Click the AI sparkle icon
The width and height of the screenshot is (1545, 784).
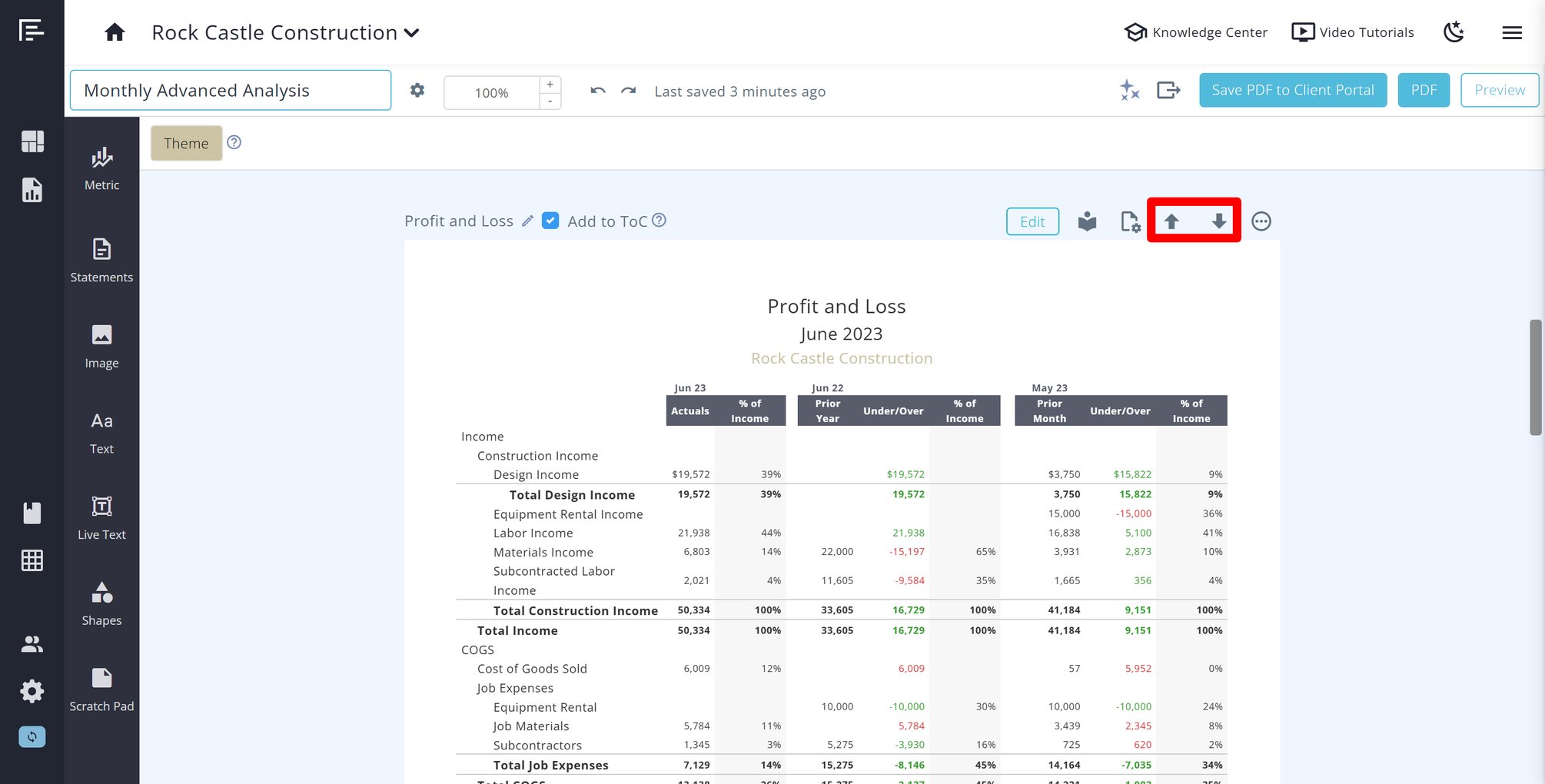pyautogui.click(x=1129, y=91)
